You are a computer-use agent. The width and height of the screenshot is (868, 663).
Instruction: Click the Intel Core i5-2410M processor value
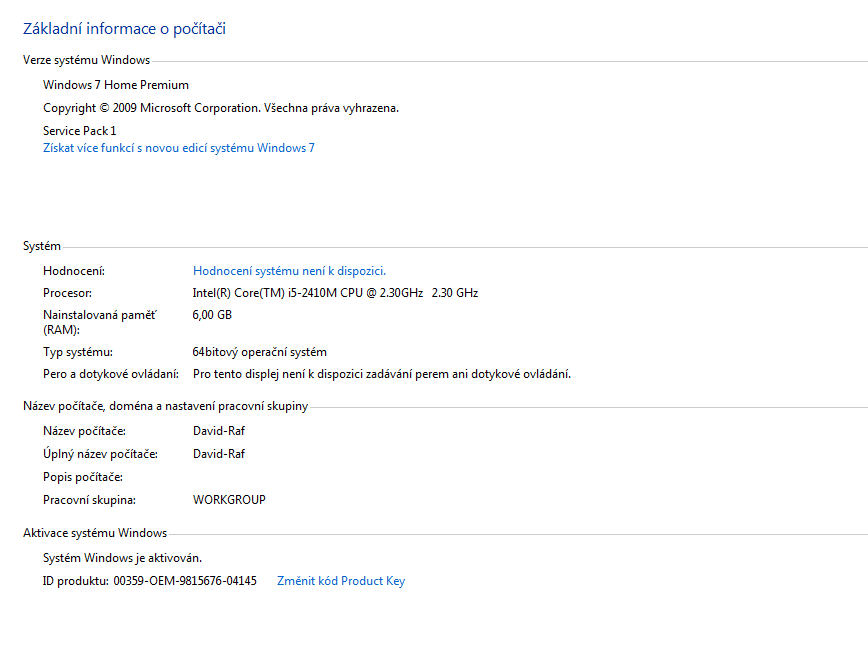coord(335,293)
